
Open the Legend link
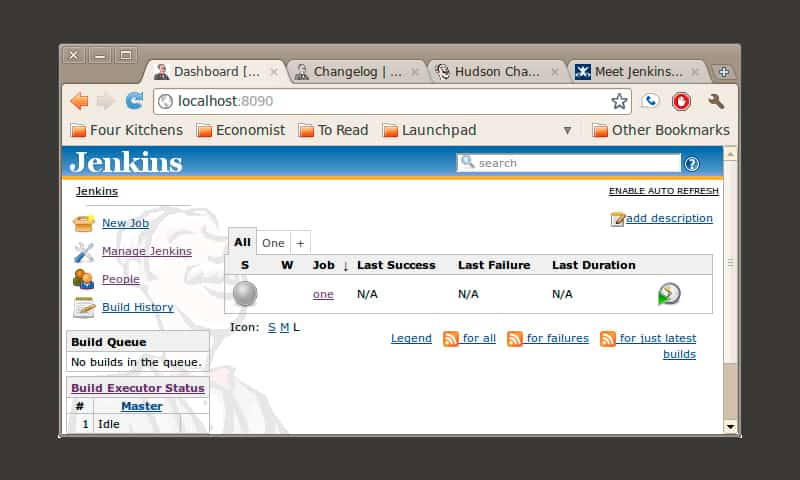point(411,338)
